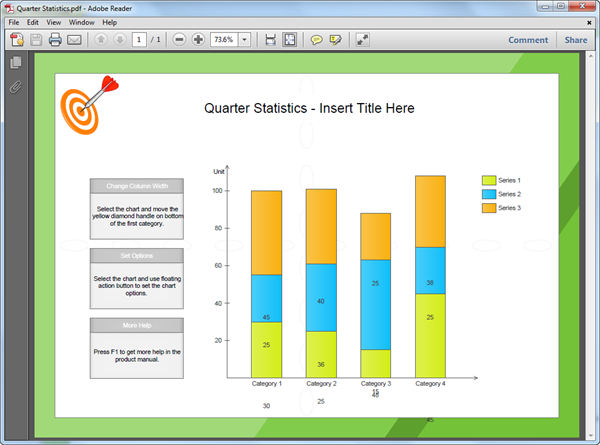600x445 pixels.
Task: Click the dartboard target logo image
Action: point(89,105)
